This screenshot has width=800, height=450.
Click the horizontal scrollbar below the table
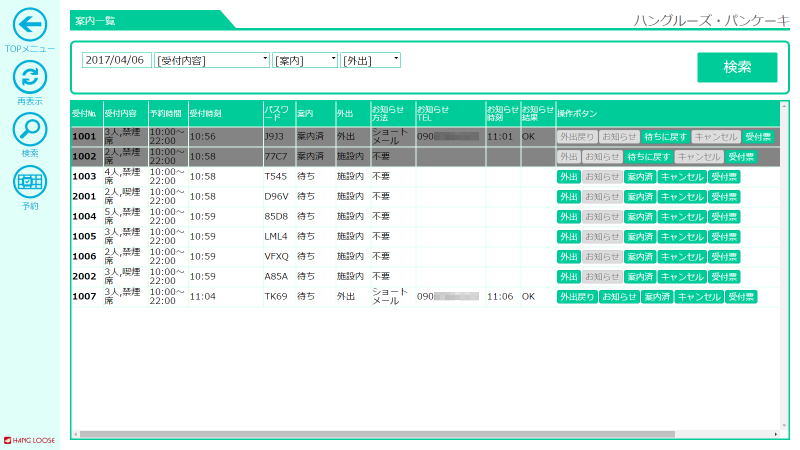(x=400, y=434)
